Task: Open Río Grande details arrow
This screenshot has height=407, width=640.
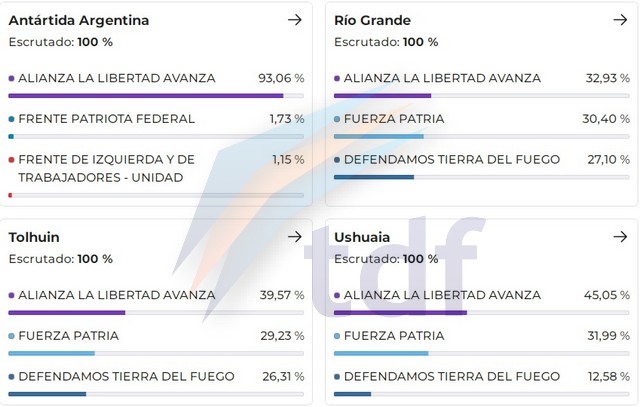Action: [x=620, y=19]
